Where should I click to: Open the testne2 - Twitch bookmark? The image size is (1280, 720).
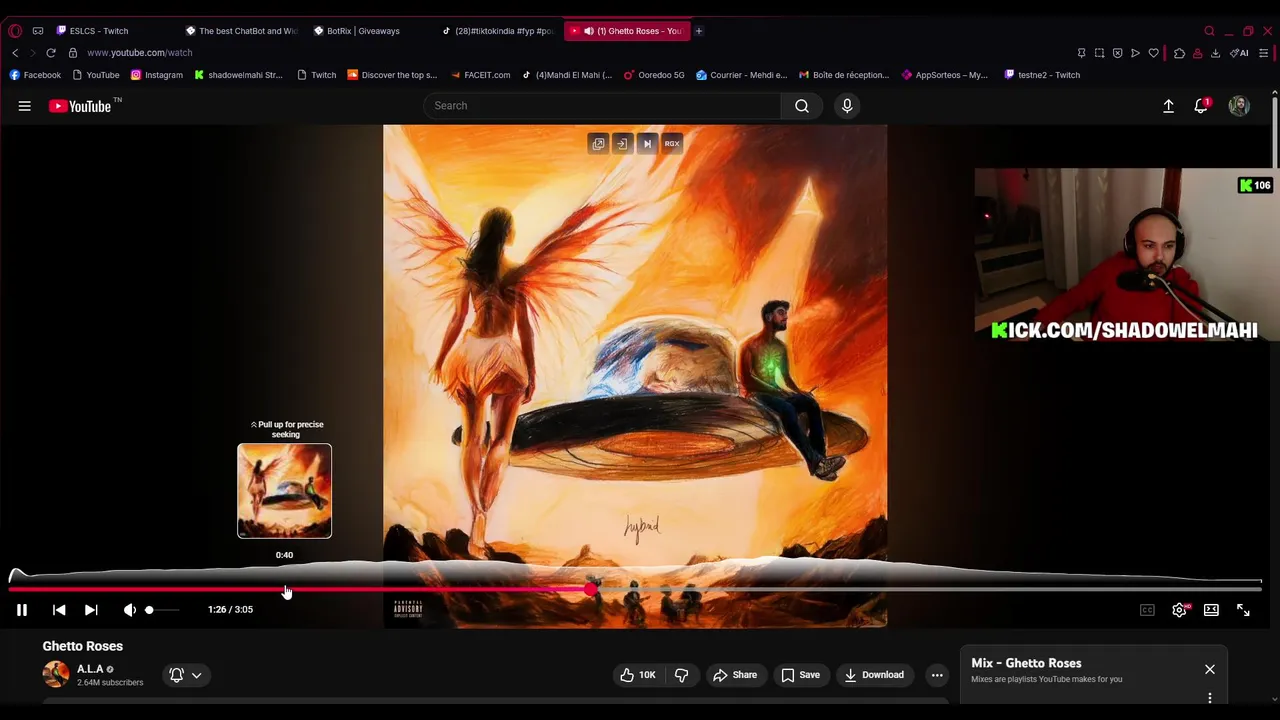1041,75
